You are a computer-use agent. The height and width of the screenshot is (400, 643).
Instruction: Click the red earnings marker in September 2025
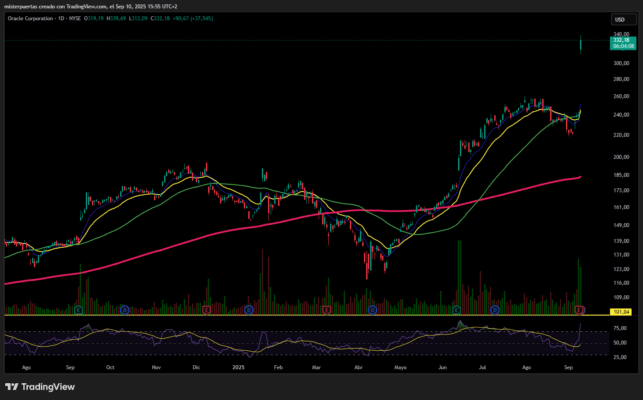579,310
